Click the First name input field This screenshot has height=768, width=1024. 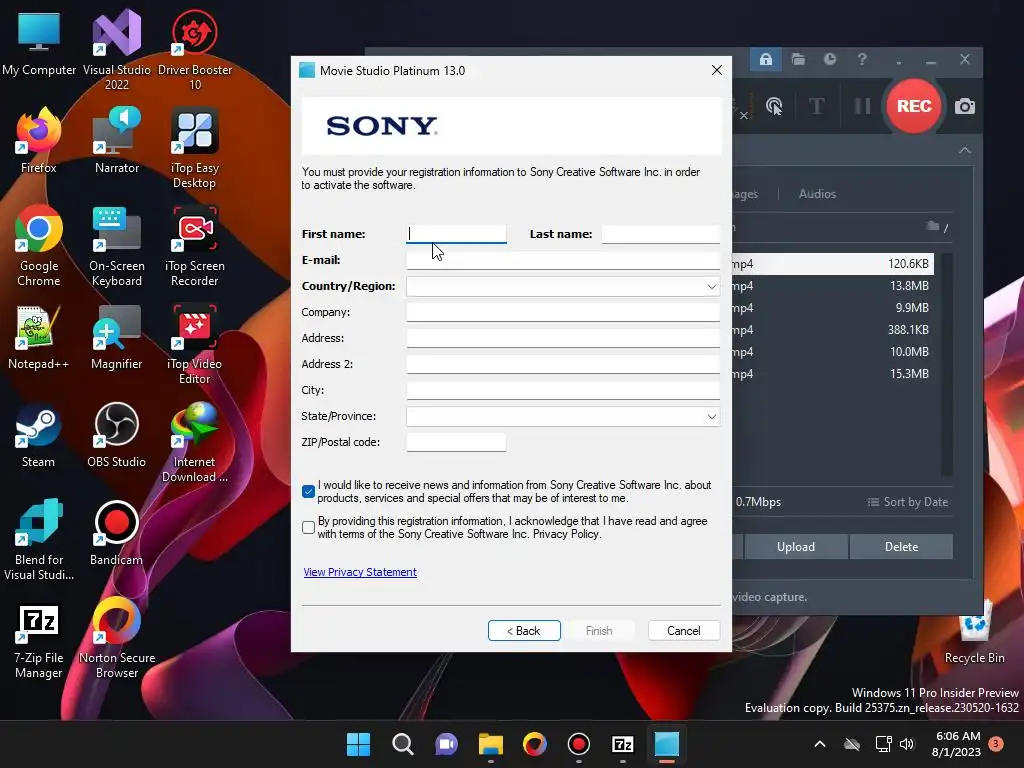point(456,234)
